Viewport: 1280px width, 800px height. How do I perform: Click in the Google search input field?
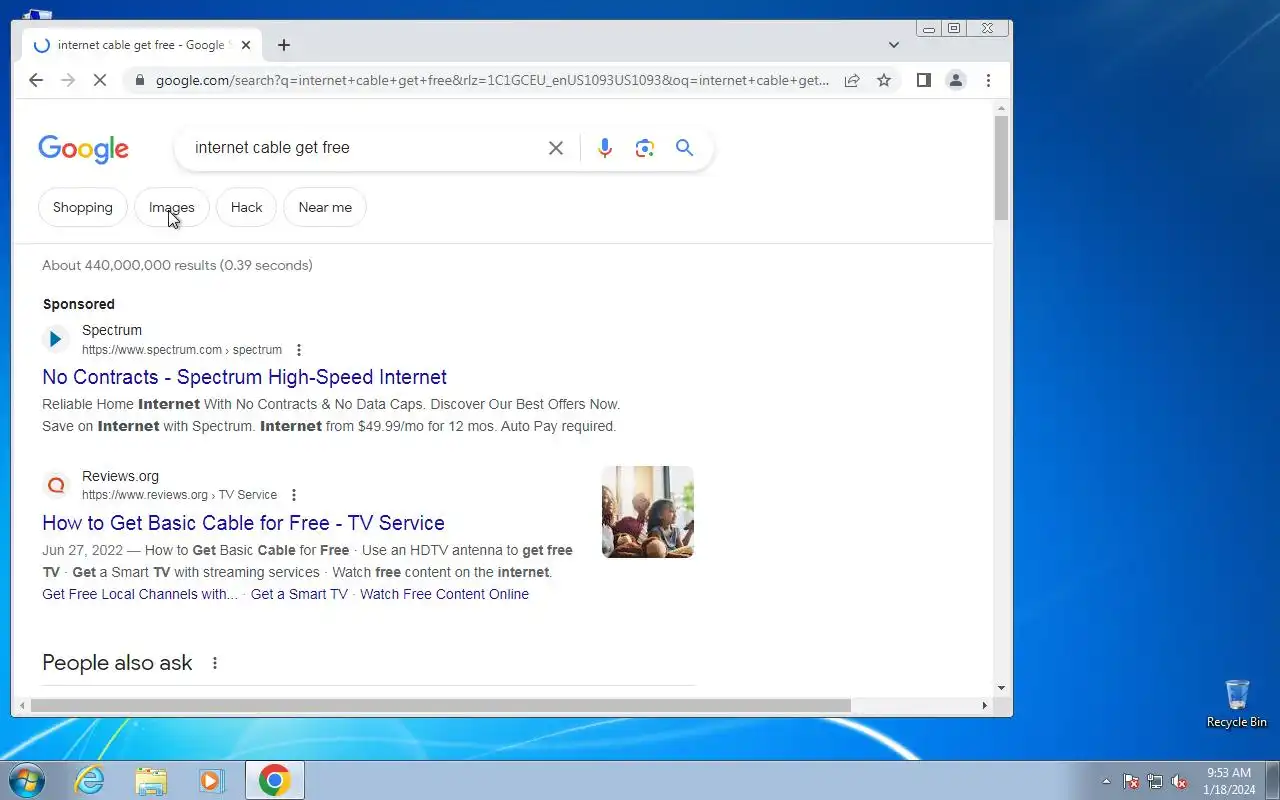coord(365,148)
